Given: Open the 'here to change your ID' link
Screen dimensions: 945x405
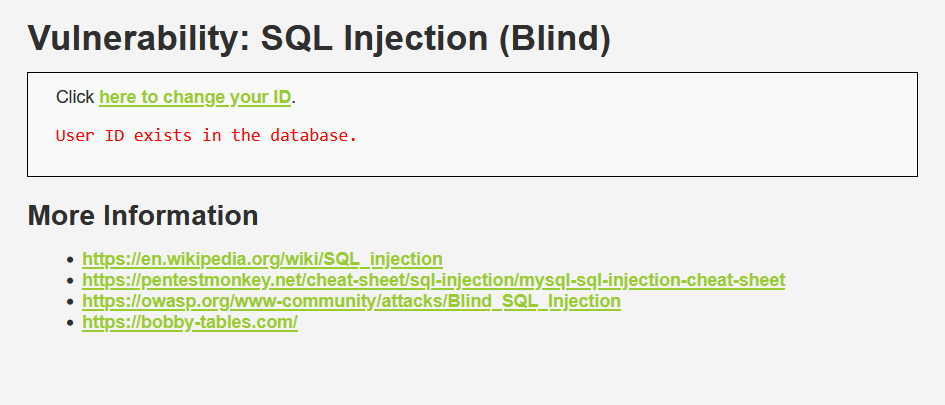Looking at the screenshot, I should [x=195, y=97].
